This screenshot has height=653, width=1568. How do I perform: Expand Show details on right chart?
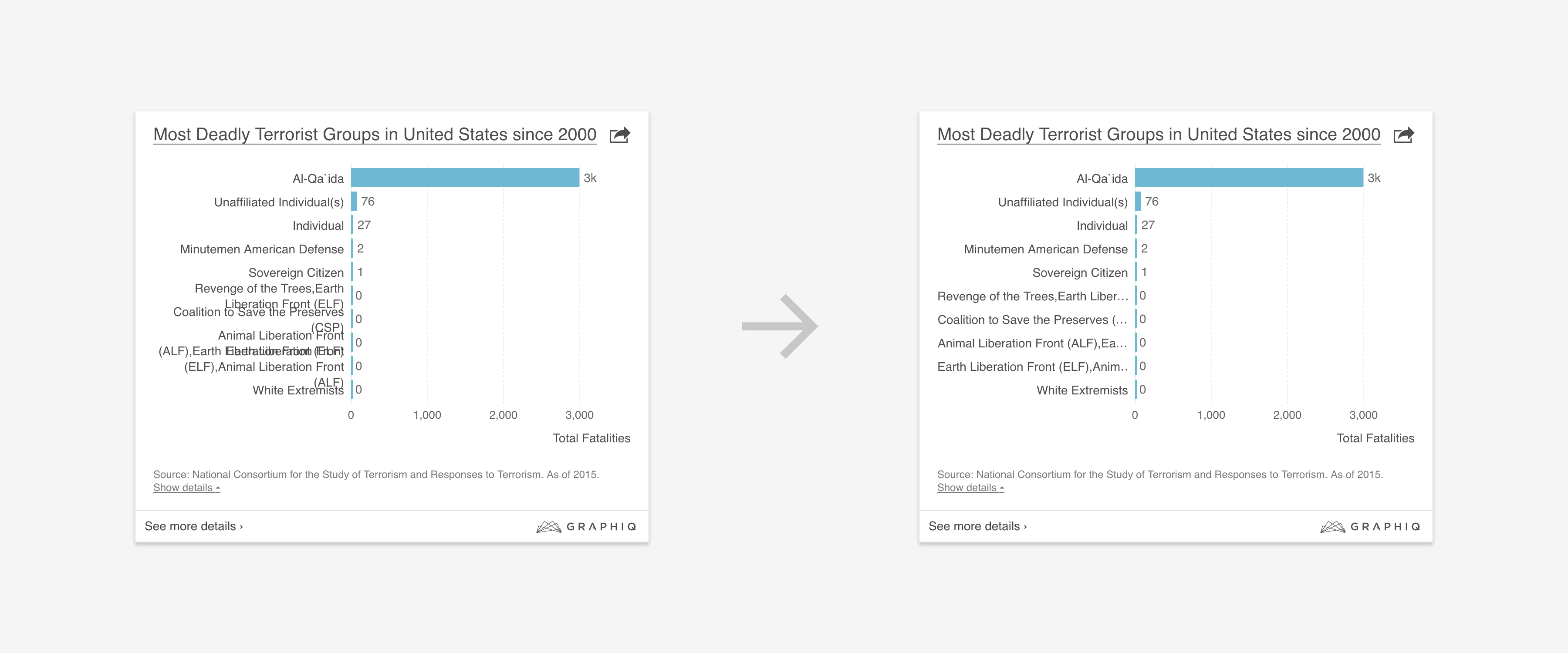click(970, 488)
